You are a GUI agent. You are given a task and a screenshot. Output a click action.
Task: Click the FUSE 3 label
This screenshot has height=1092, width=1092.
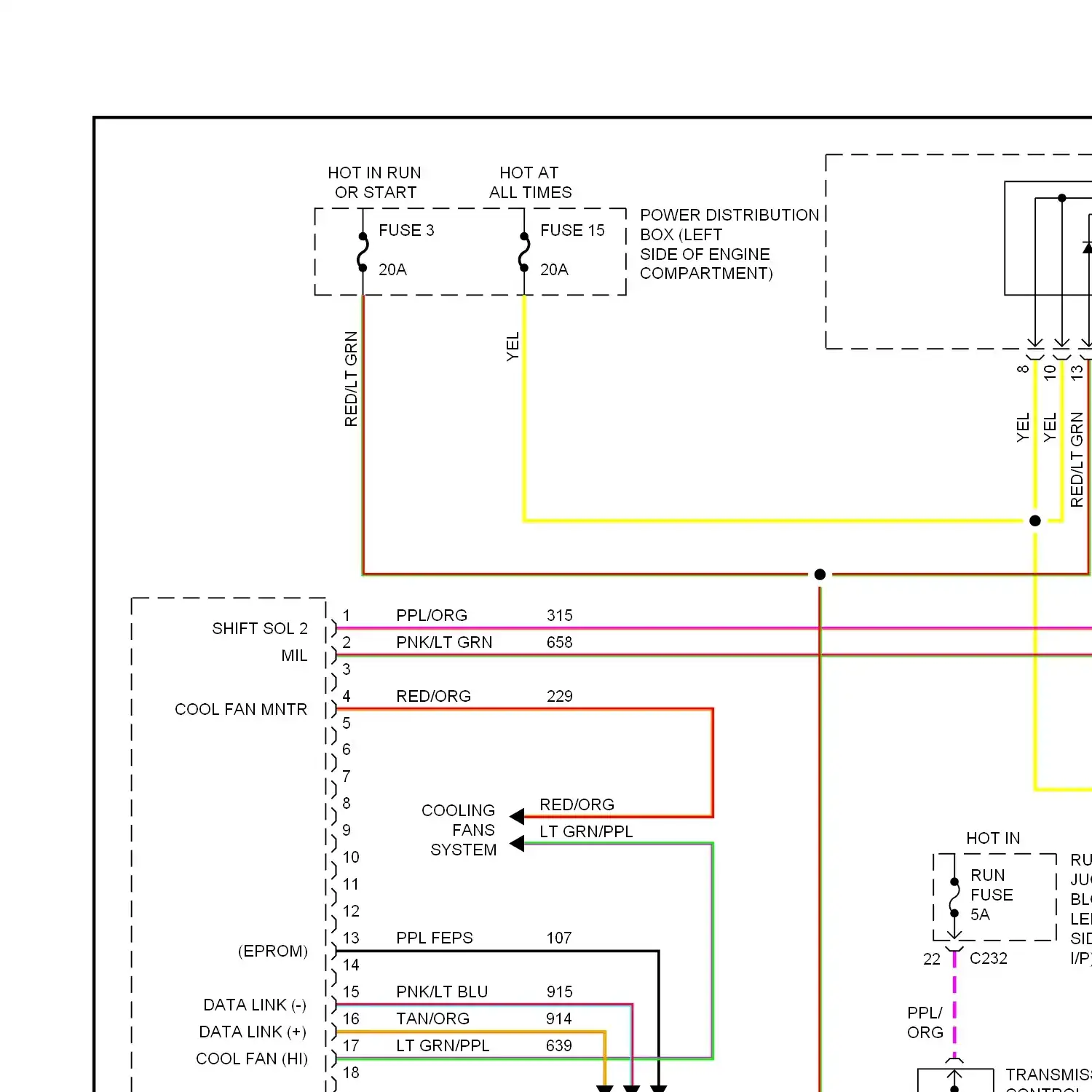click(x=406, y=231)
